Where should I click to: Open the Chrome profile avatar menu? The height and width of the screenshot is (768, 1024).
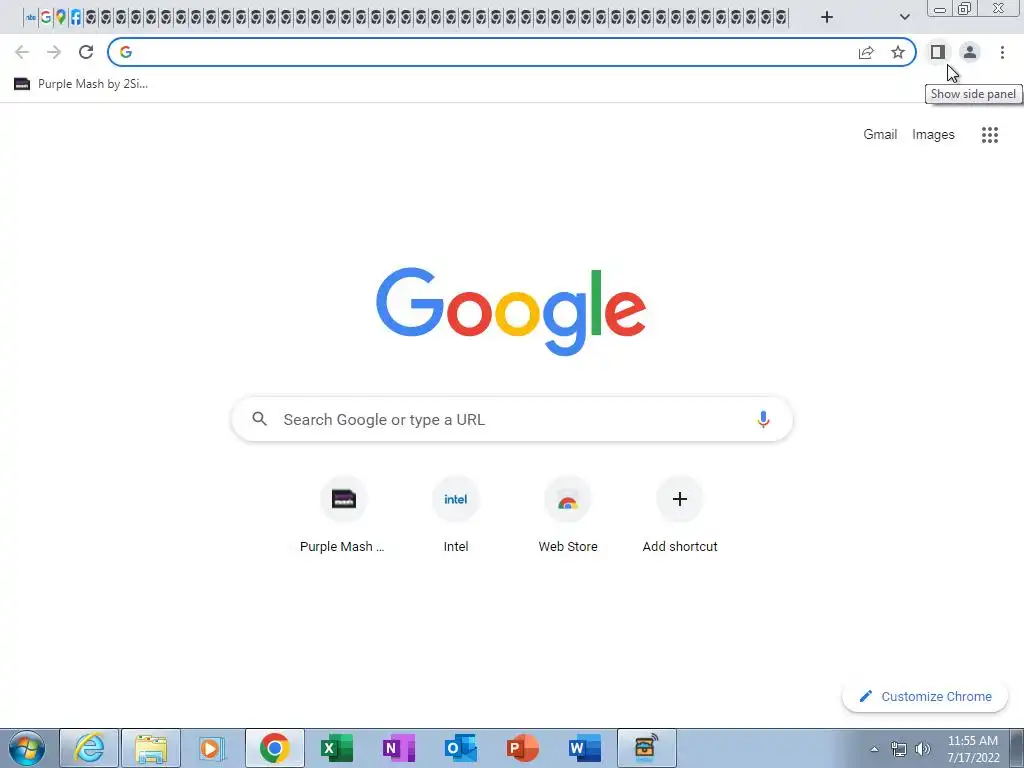pos(970,52)
